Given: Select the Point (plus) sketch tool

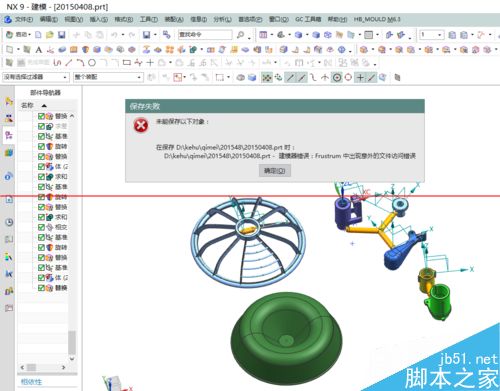Looking at the screenshot, I should click(x=150, y=62).
